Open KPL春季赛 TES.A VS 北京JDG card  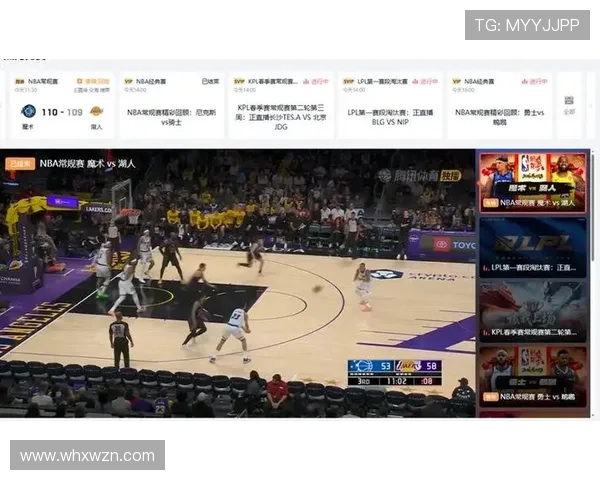[x=281, y=105]
